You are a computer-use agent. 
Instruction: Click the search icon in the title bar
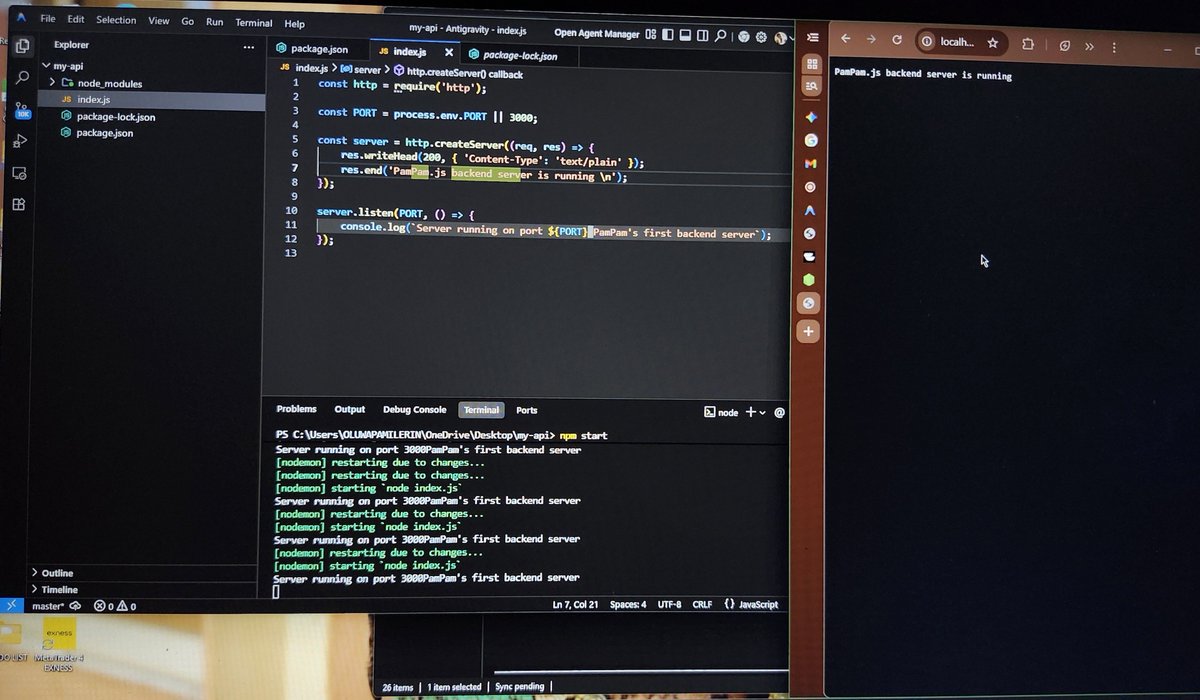(x=720, y=35)
